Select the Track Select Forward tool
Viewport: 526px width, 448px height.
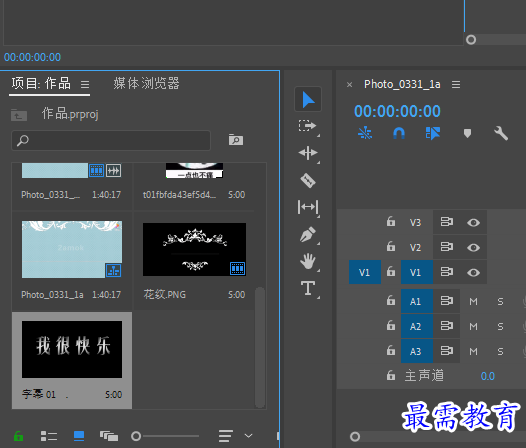coord(308,126)
